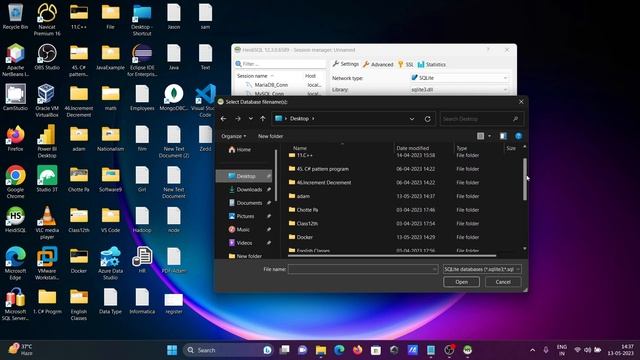Viewport: 640px width, 360px height.
Task: Click the file list horizontal scrollbar
Action: click(392, 256)
